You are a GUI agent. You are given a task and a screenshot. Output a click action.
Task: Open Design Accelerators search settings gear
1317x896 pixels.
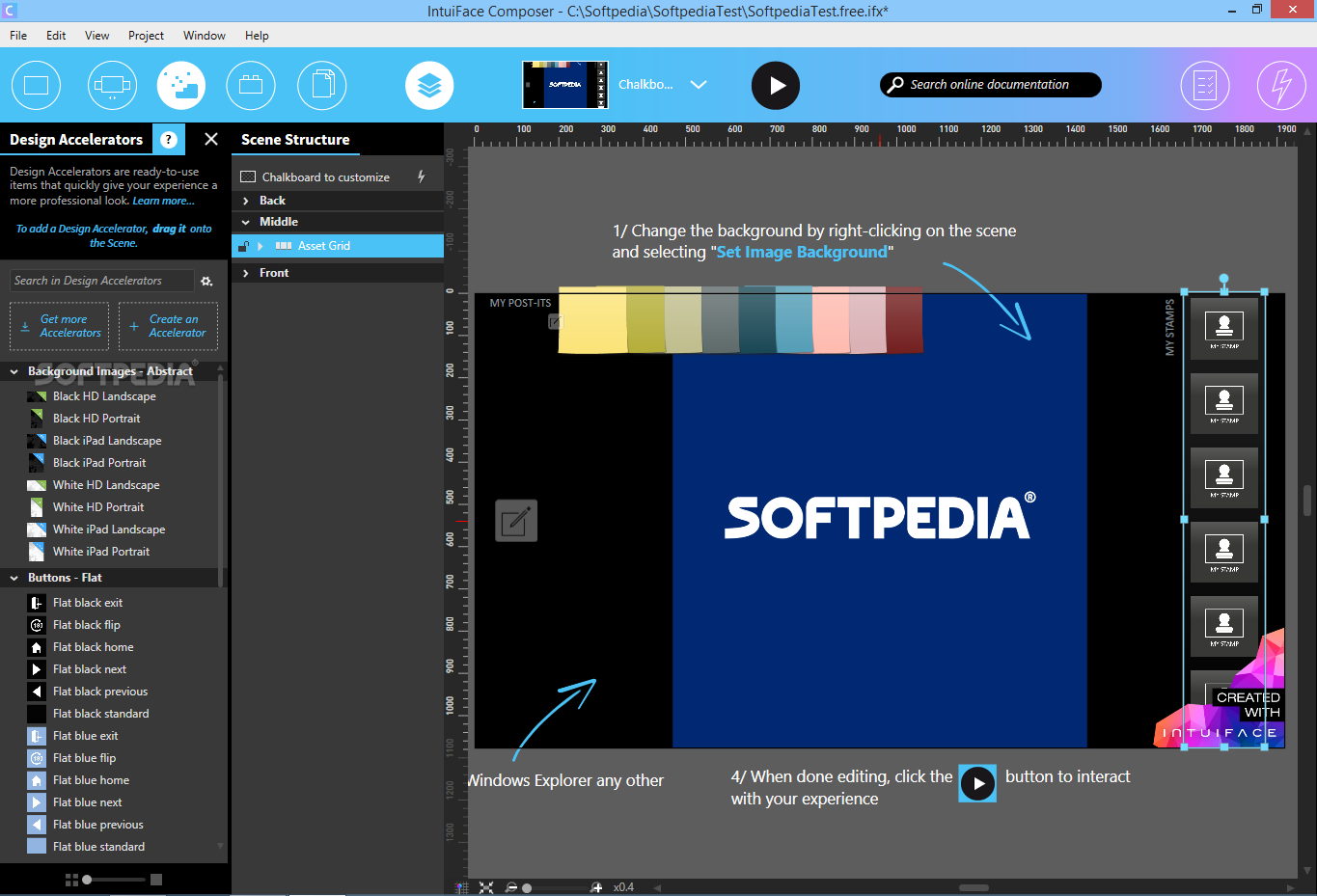pyautogui.click(x=206, y=281)
